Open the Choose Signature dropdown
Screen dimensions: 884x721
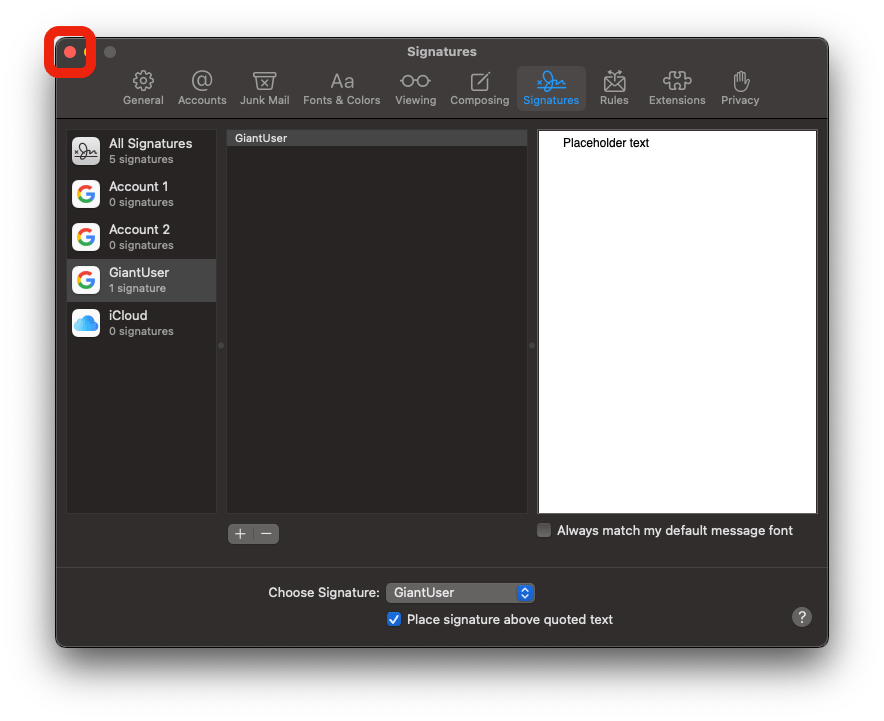[461, 593]
